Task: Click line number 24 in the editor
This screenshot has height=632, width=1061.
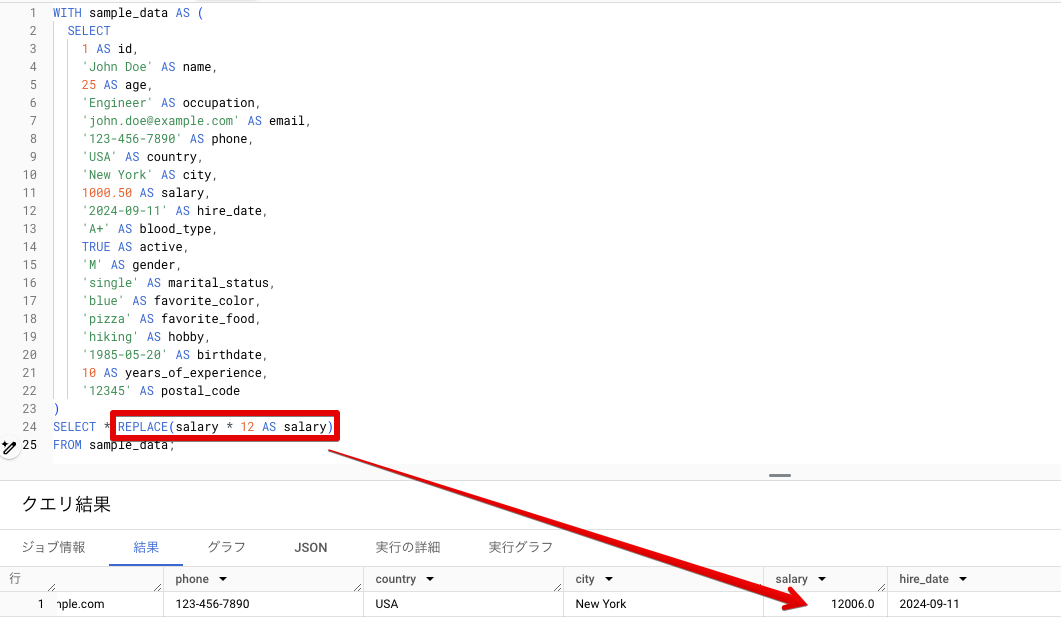Action: [32, 426]
